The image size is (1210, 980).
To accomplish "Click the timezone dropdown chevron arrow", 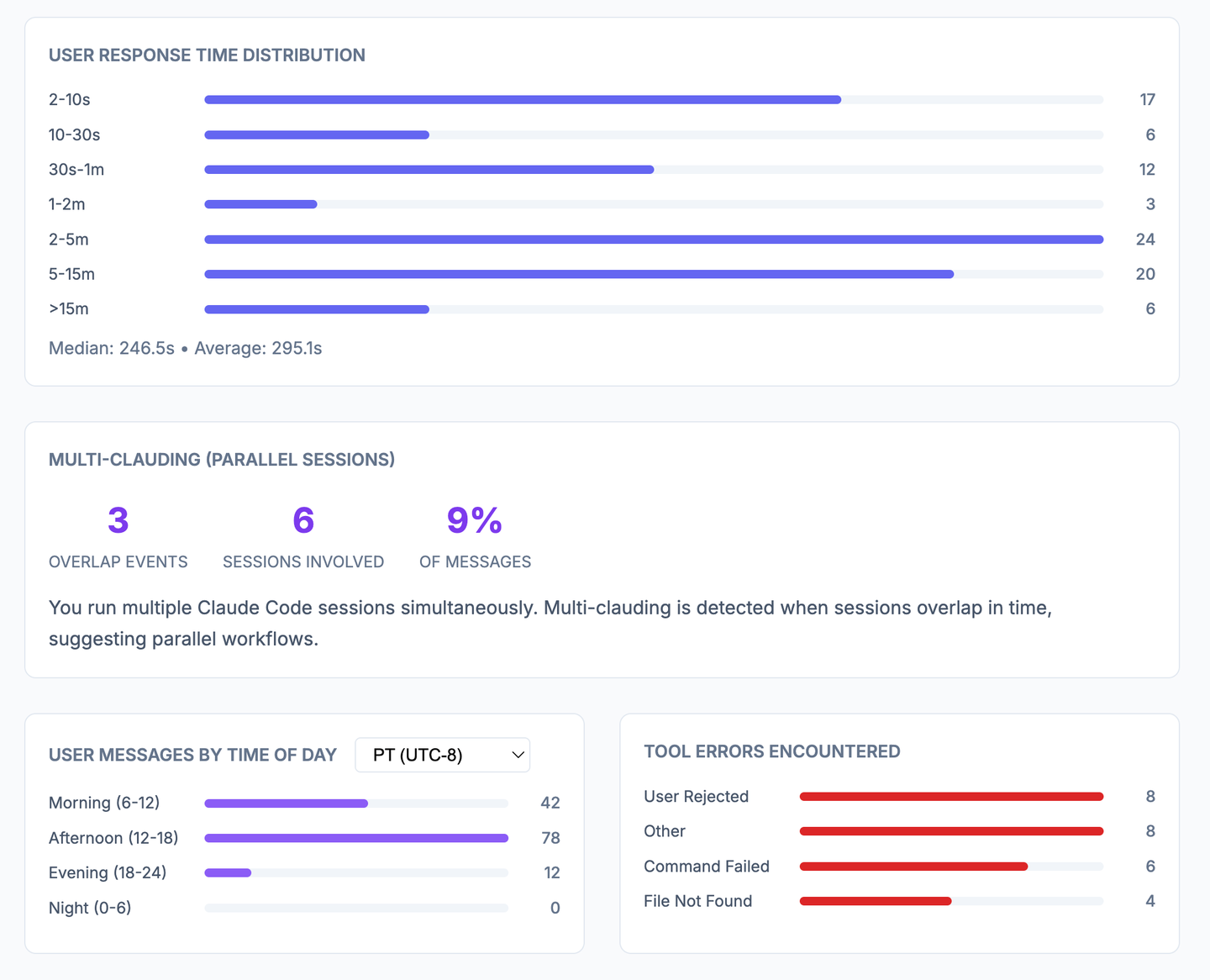I will [518, 755].
